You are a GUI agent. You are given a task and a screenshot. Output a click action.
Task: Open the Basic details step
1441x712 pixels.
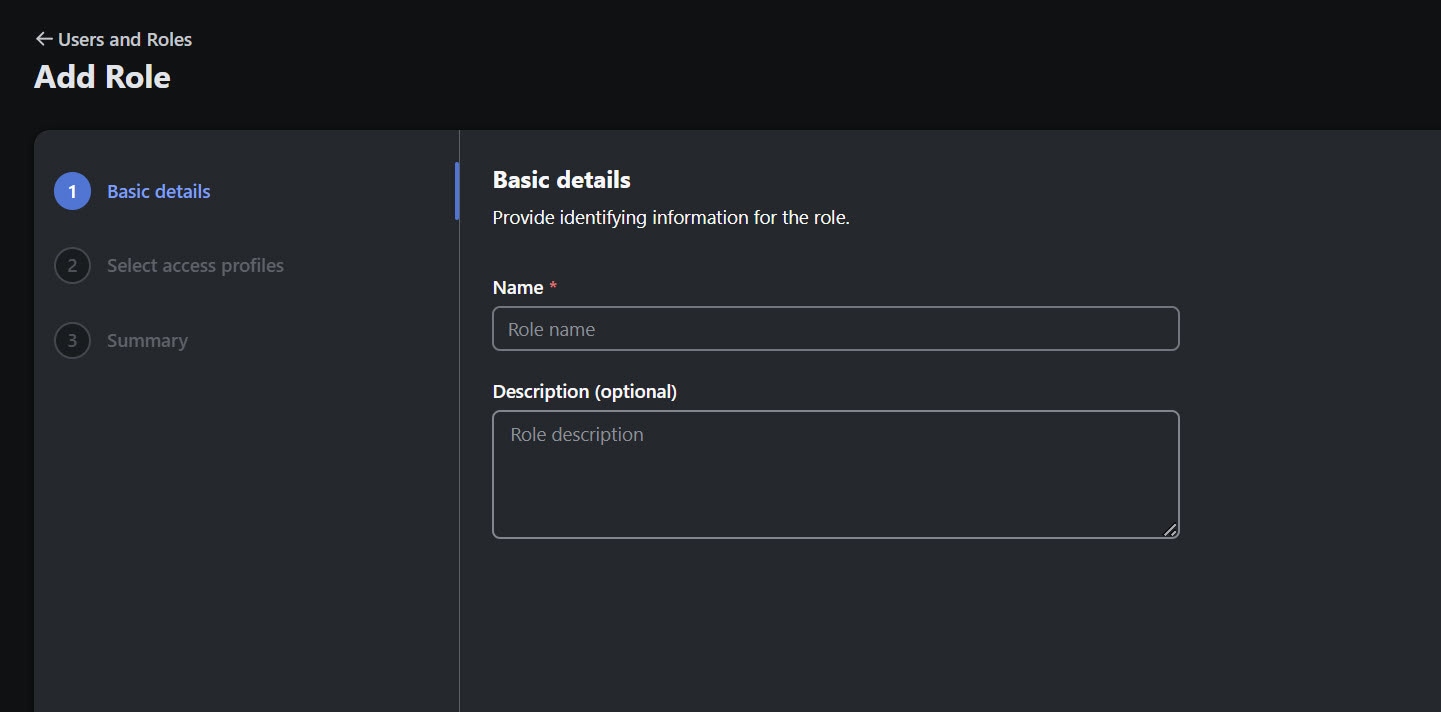(x=159, y=191)
